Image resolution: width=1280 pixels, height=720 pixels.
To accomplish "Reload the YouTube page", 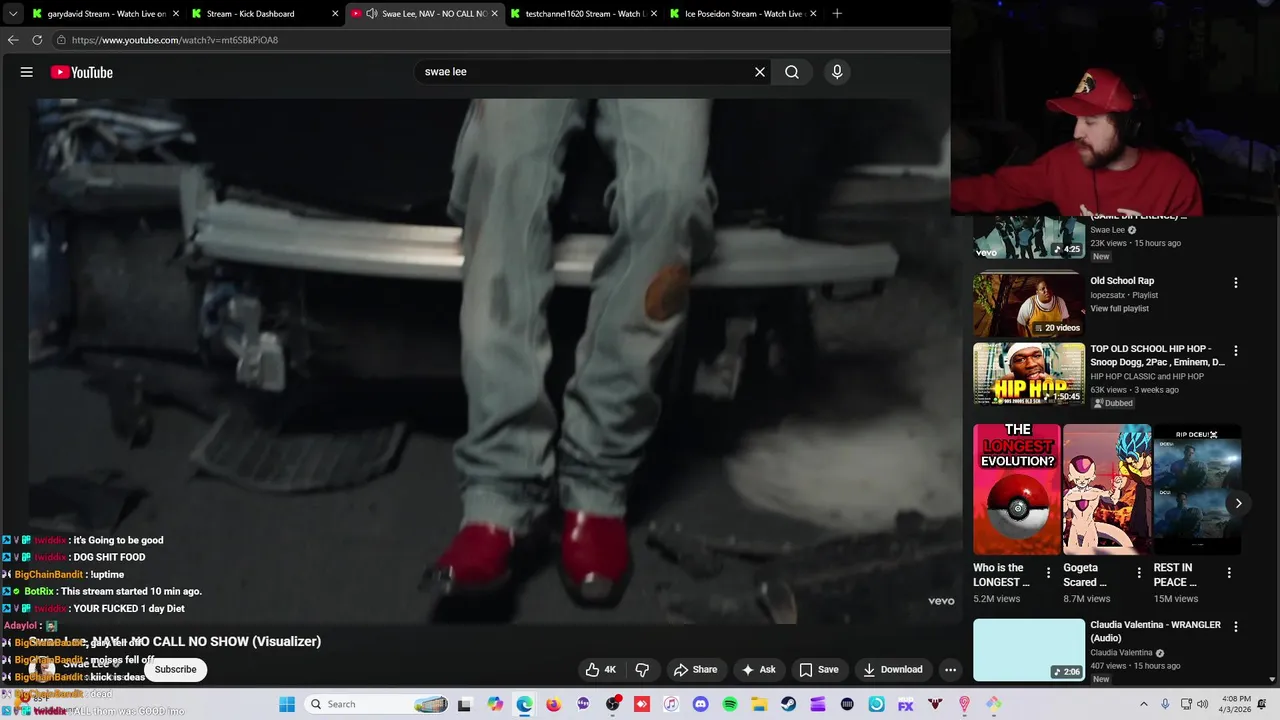I will click(x=37, y=40).
